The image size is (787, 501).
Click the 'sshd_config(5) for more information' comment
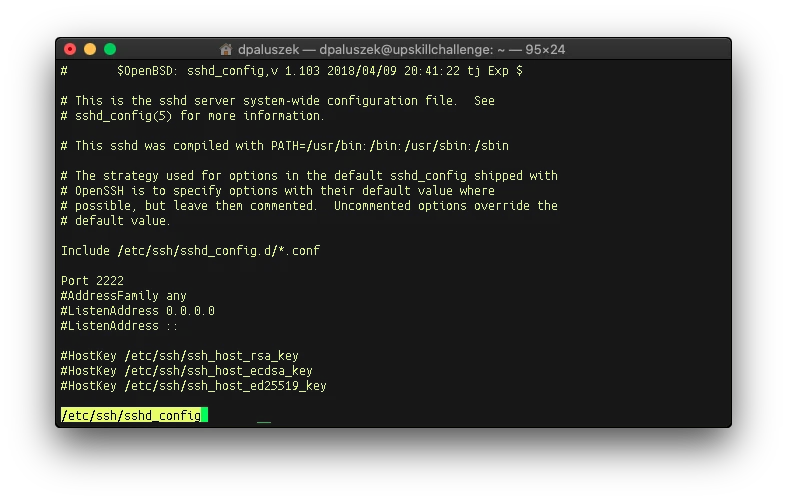tap(193, 115)
